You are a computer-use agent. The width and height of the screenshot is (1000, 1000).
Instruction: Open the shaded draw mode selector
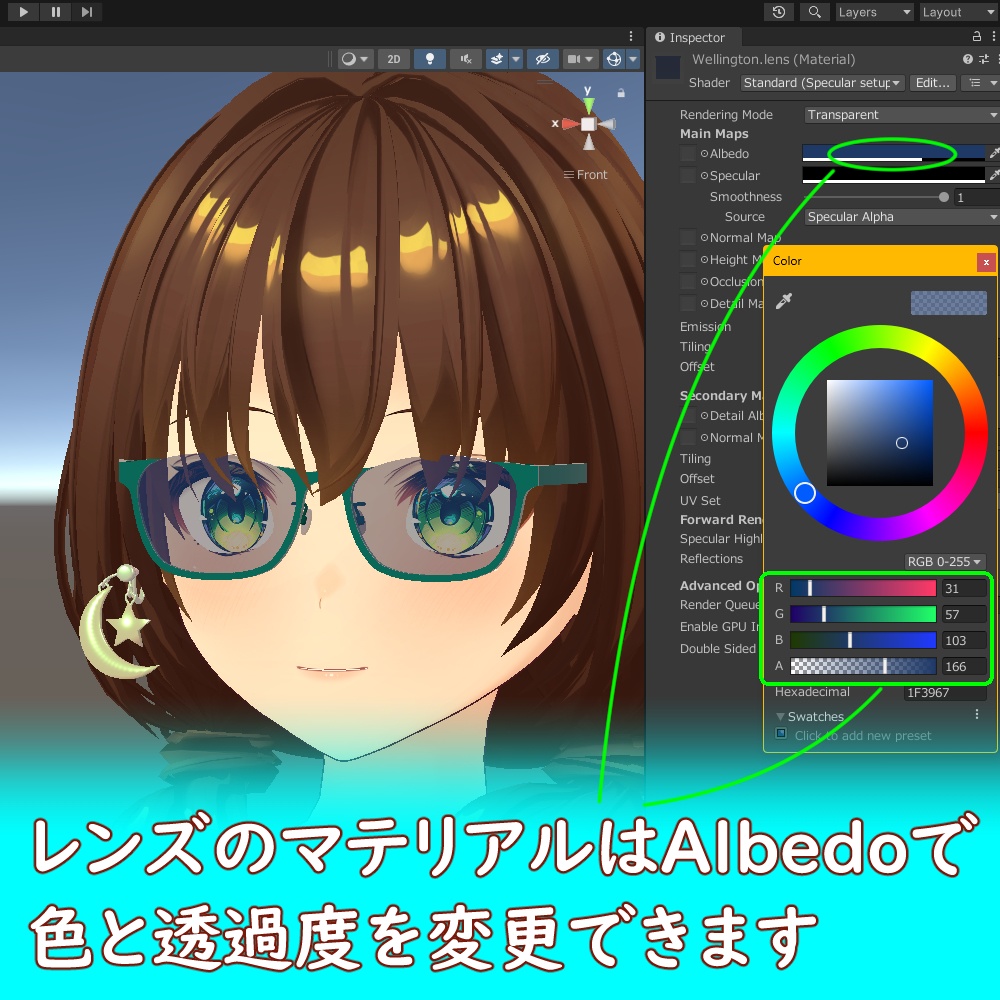point(351,59)
